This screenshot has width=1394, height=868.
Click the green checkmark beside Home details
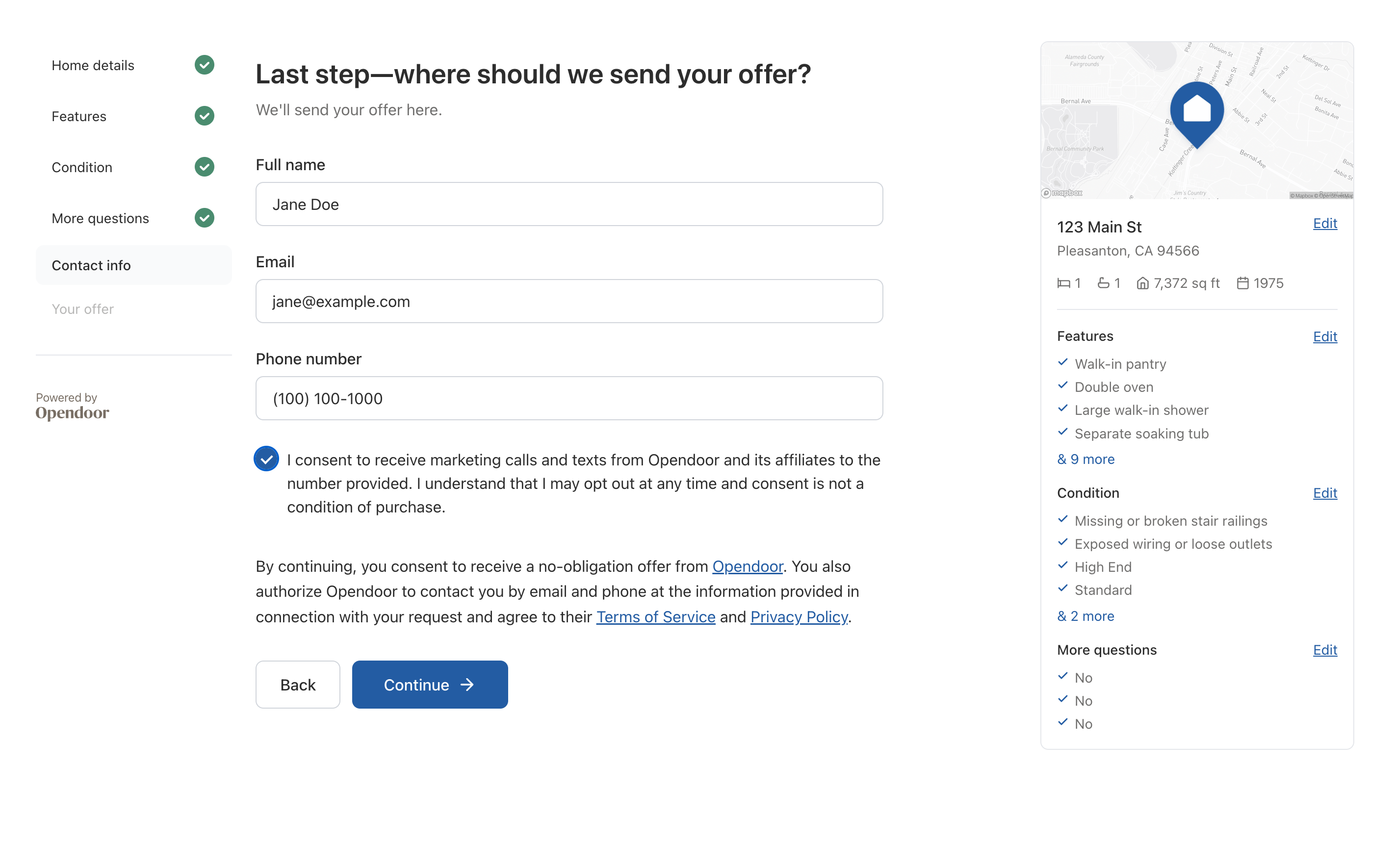pyautogui.click(x=204, y=65)
